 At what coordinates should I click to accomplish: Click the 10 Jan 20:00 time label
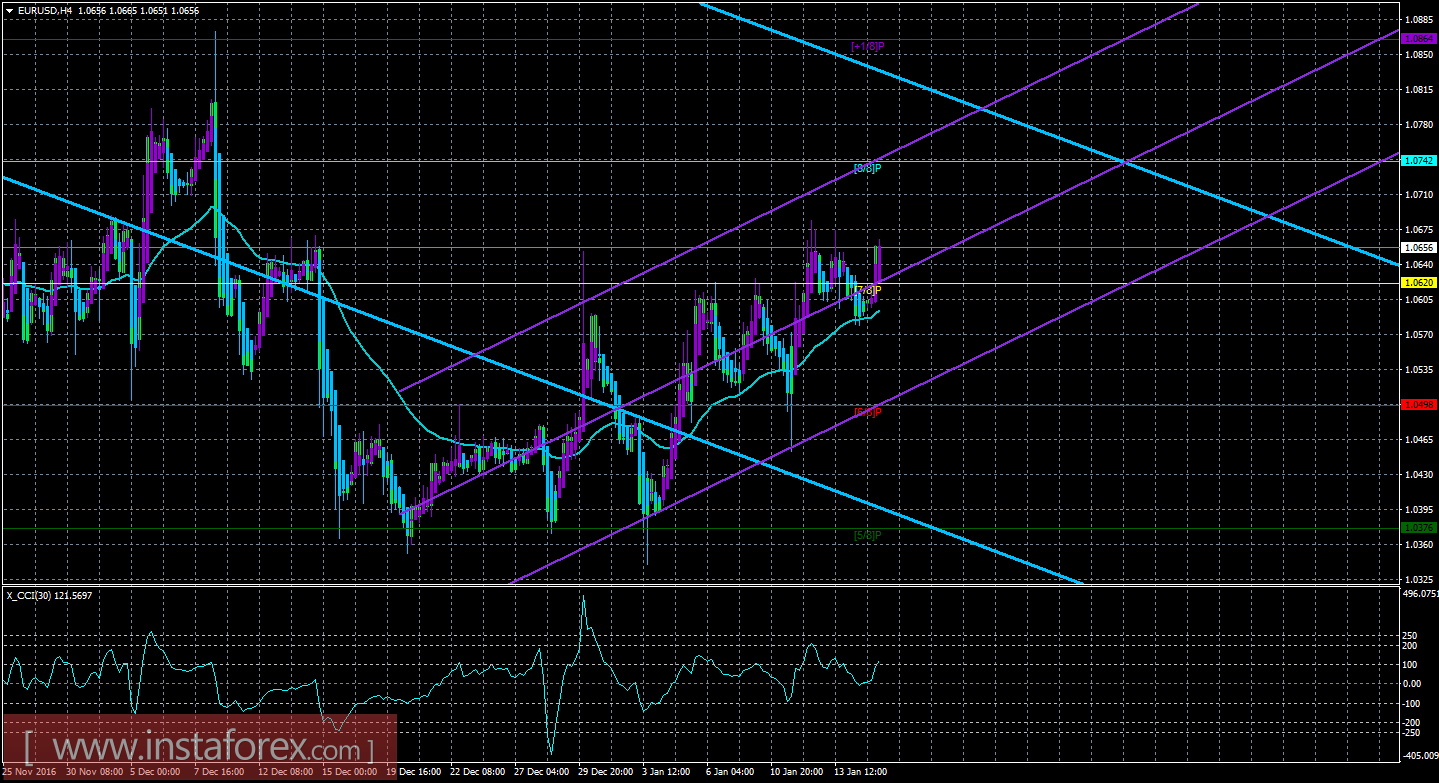pos(797,772)
